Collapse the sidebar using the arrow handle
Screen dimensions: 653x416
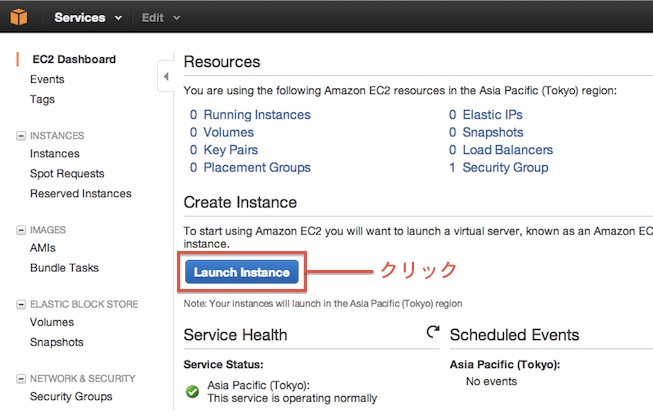[165, 76]
